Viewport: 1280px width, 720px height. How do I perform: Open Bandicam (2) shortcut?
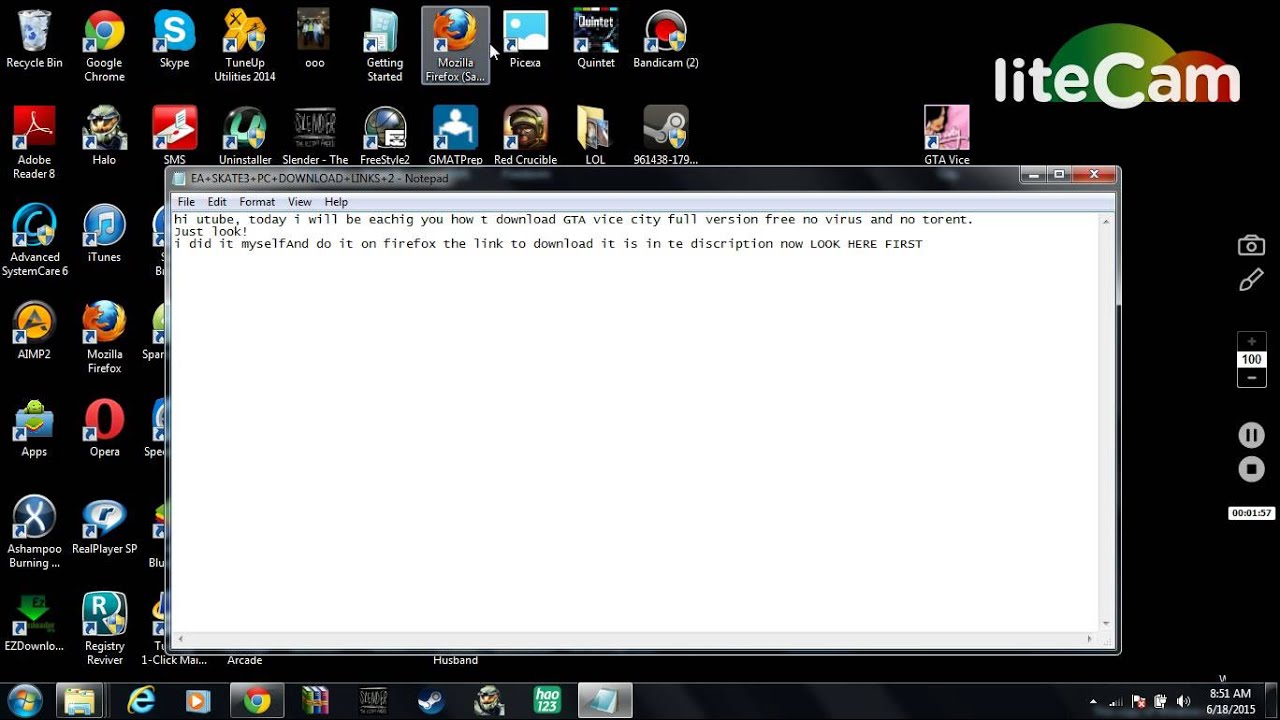[665, 41]
